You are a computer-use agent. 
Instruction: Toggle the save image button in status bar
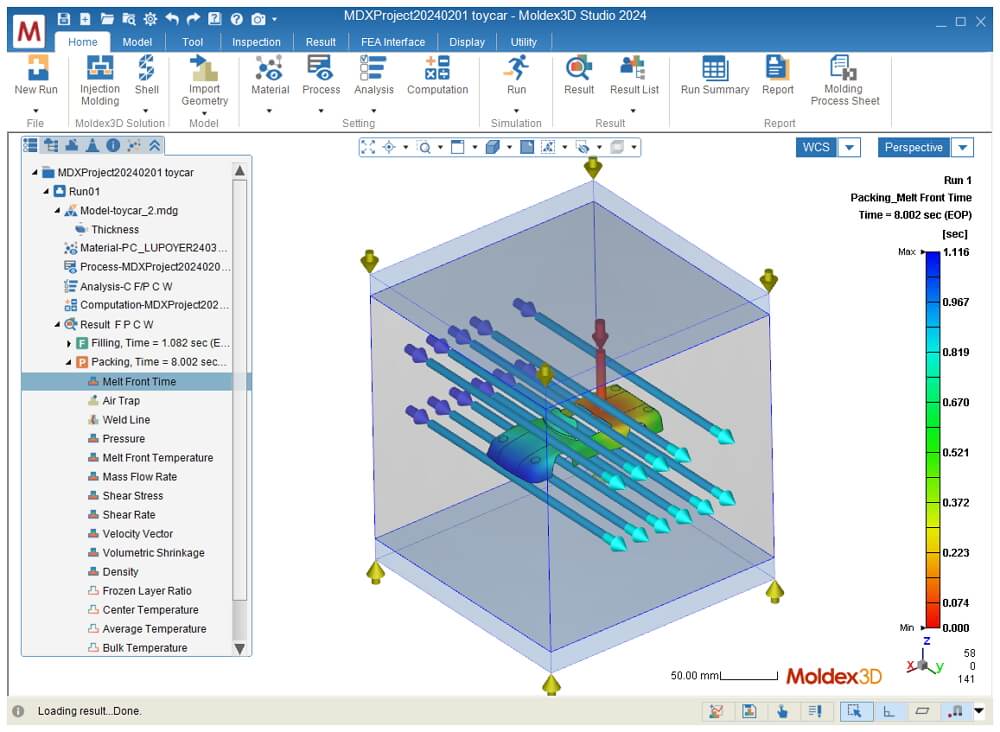tap(749, 711)
